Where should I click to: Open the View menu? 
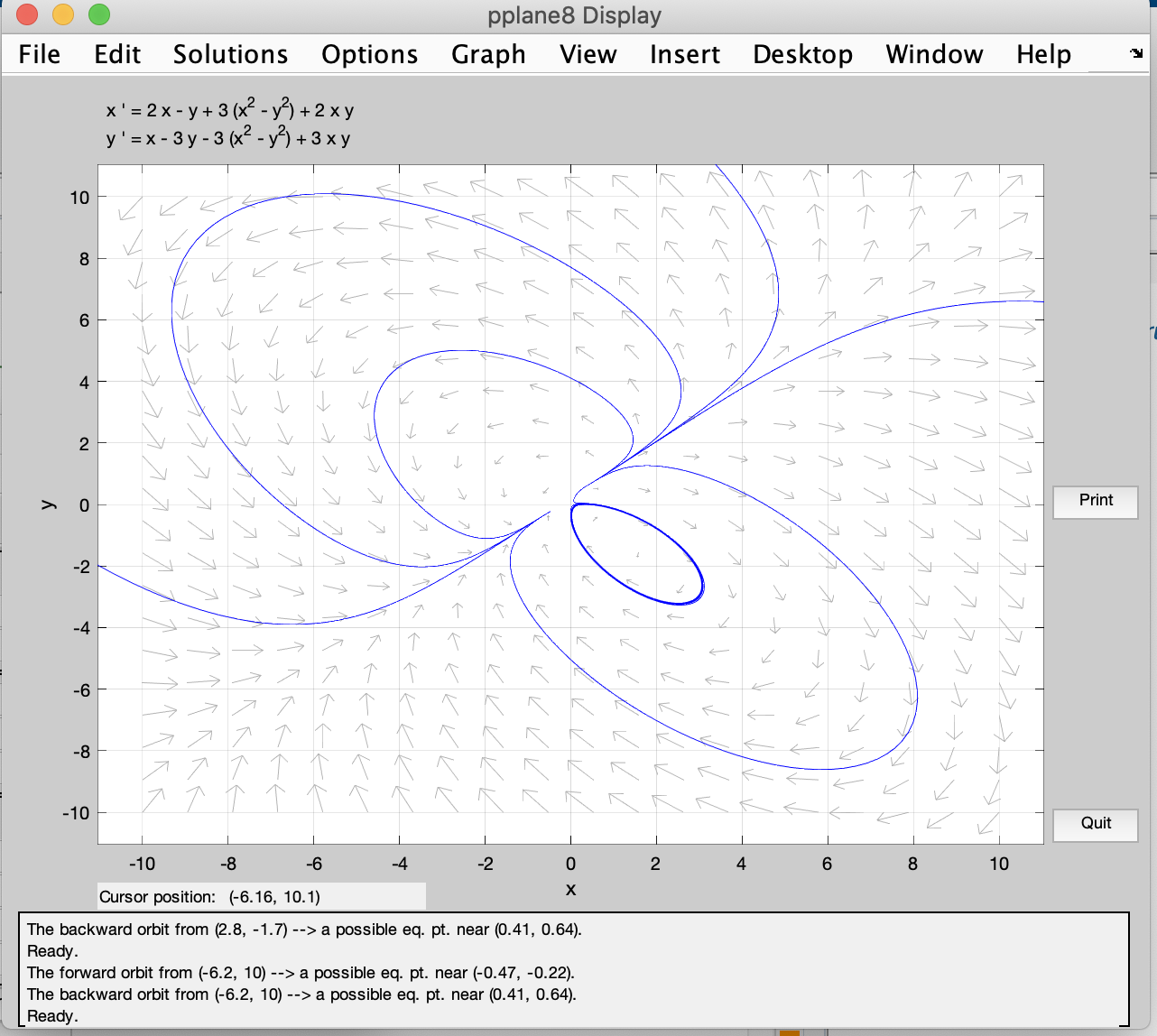[588, 54]
